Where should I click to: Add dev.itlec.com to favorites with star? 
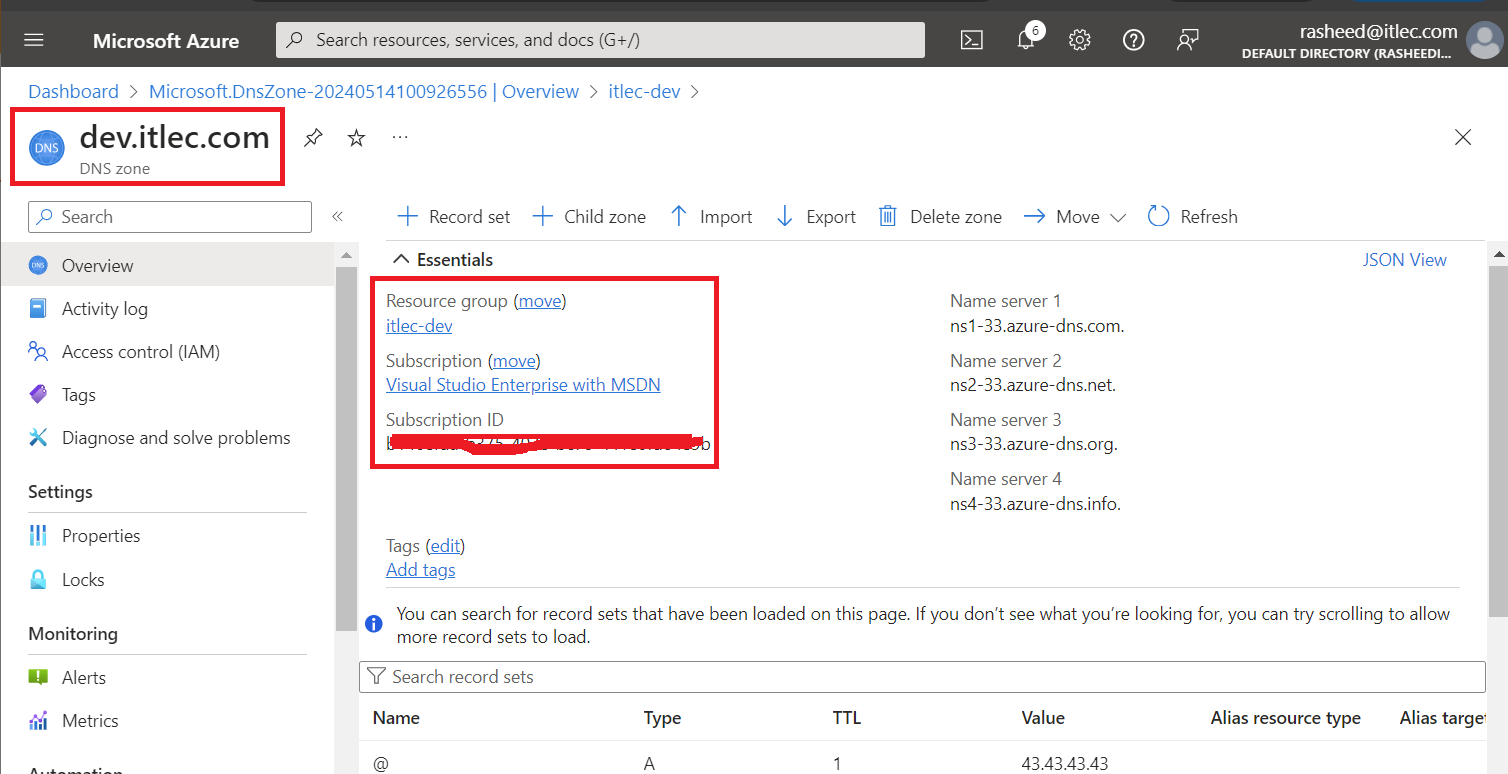356,138
